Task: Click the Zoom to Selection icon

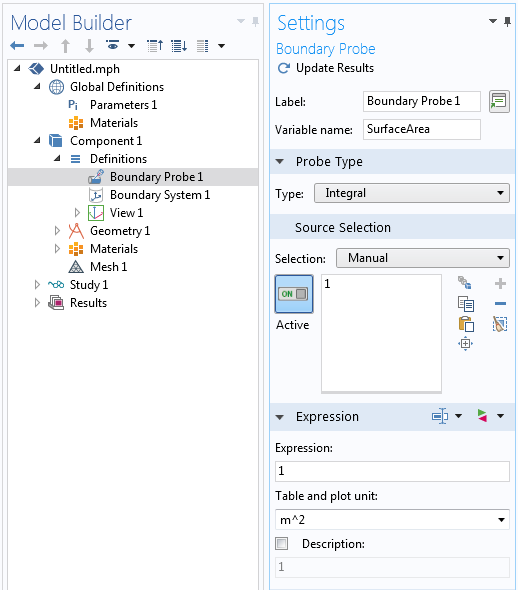Action: point(466,344)
